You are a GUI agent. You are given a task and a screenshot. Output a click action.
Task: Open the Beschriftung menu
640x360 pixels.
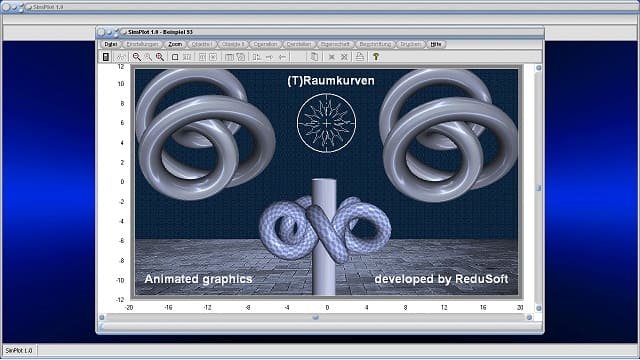click(375, 44)
